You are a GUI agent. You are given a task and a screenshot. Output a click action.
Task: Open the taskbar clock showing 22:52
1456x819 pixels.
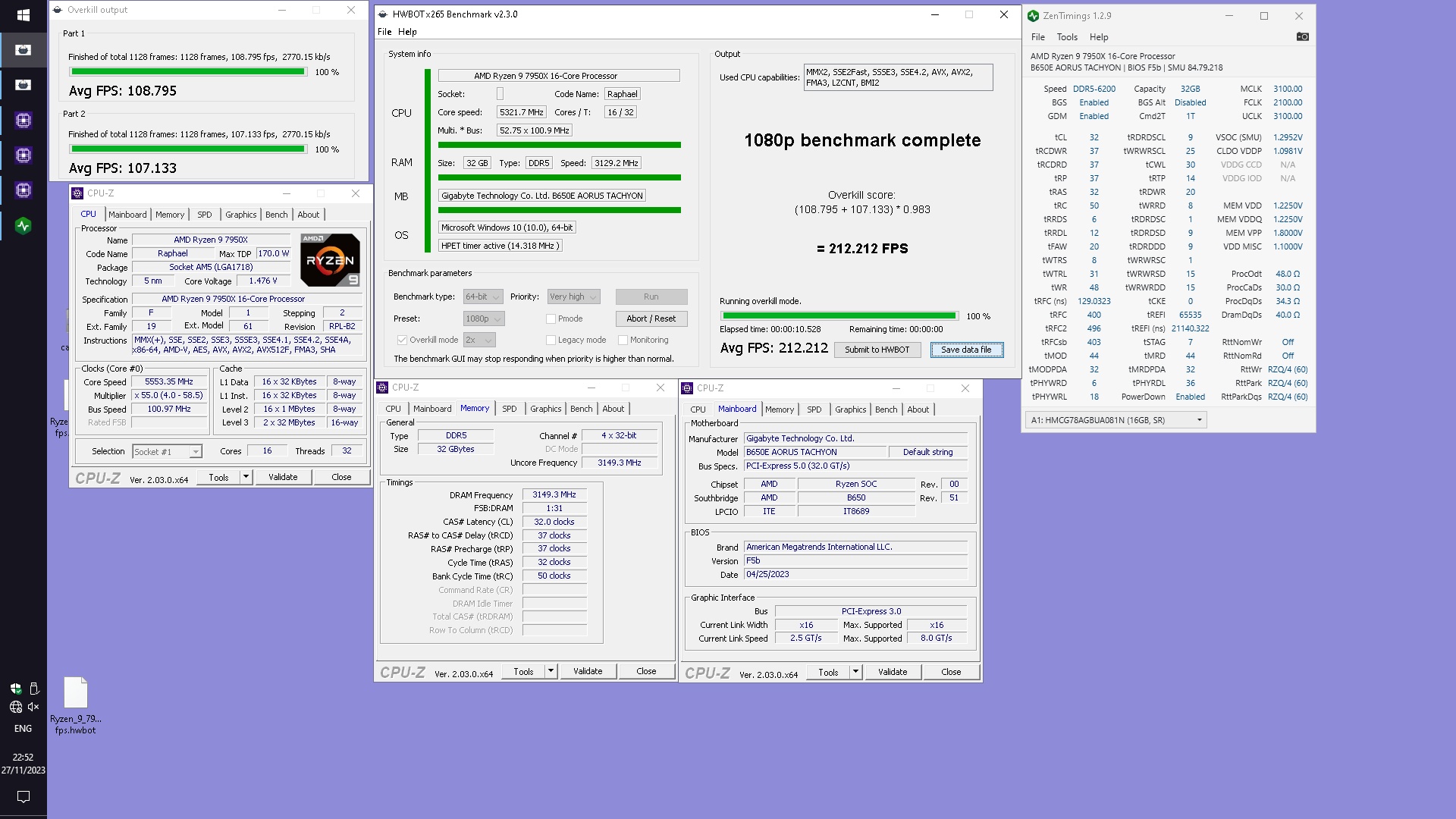pos(23,764)
